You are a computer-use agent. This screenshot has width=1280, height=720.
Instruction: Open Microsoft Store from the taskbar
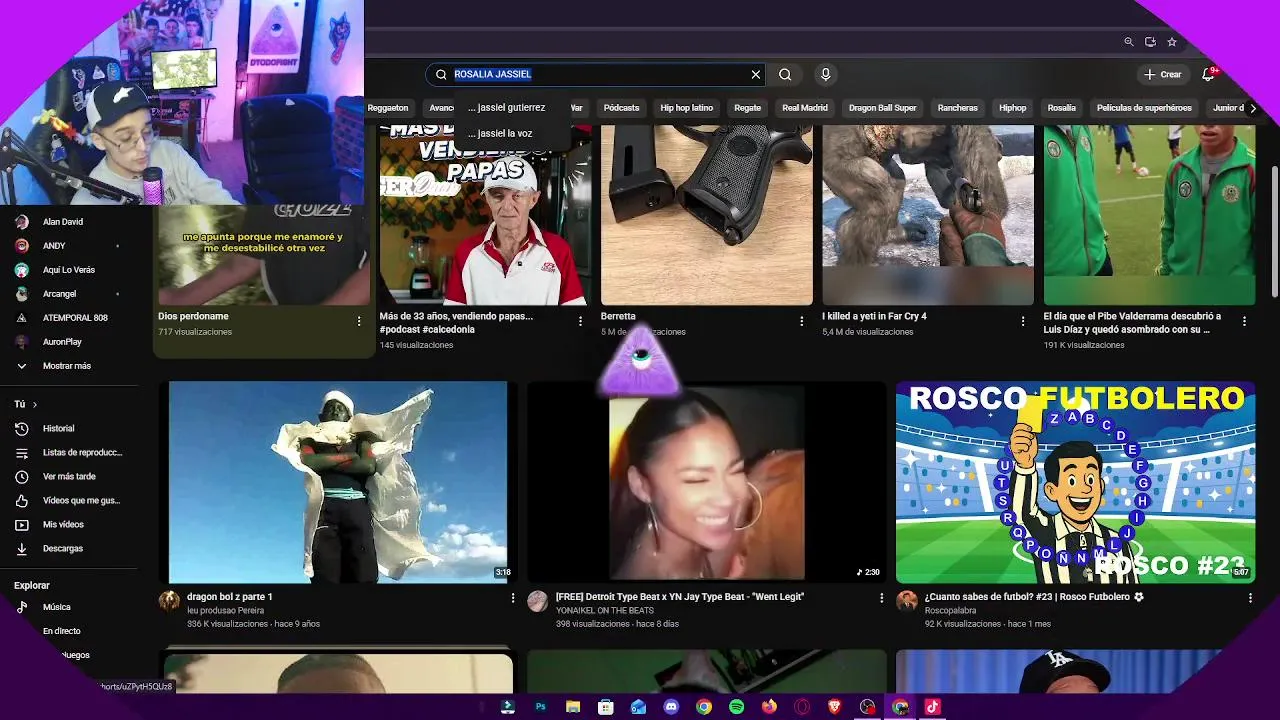click(605, 706)
